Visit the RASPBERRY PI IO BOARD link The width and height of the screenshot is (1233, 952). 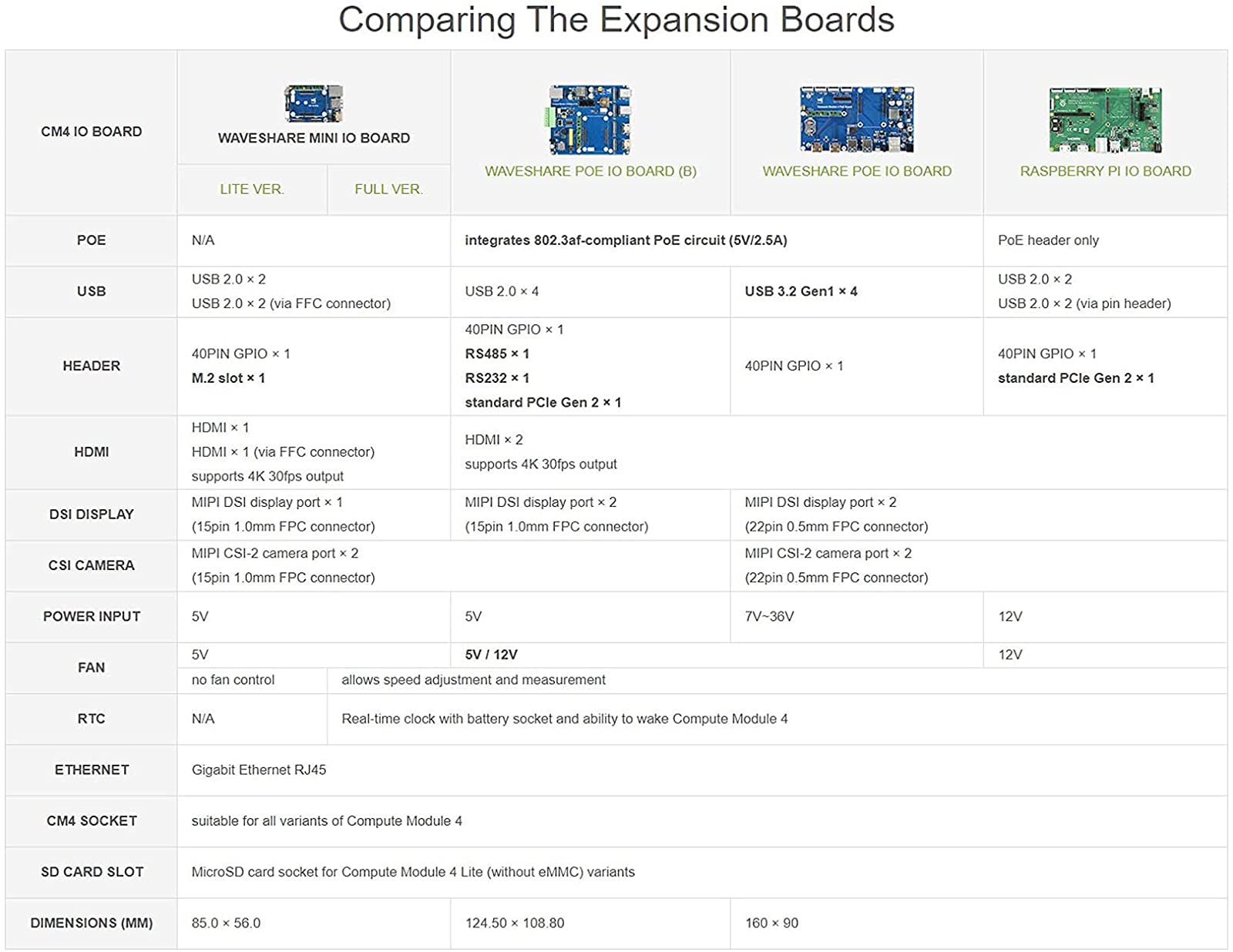[1105, 172]
